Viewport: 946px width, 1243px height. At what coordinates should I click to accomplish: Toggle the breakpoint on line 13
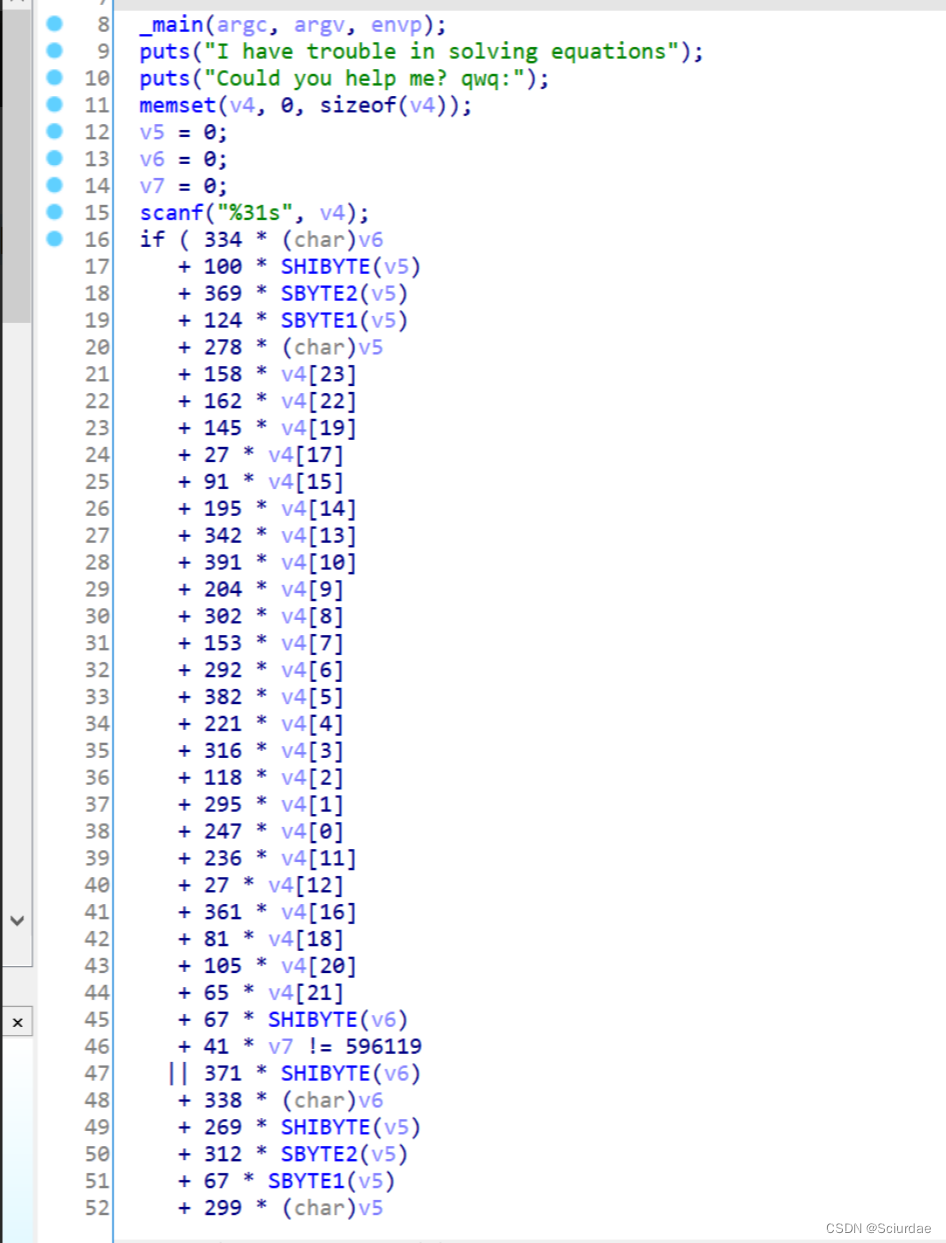click(55, 159)
